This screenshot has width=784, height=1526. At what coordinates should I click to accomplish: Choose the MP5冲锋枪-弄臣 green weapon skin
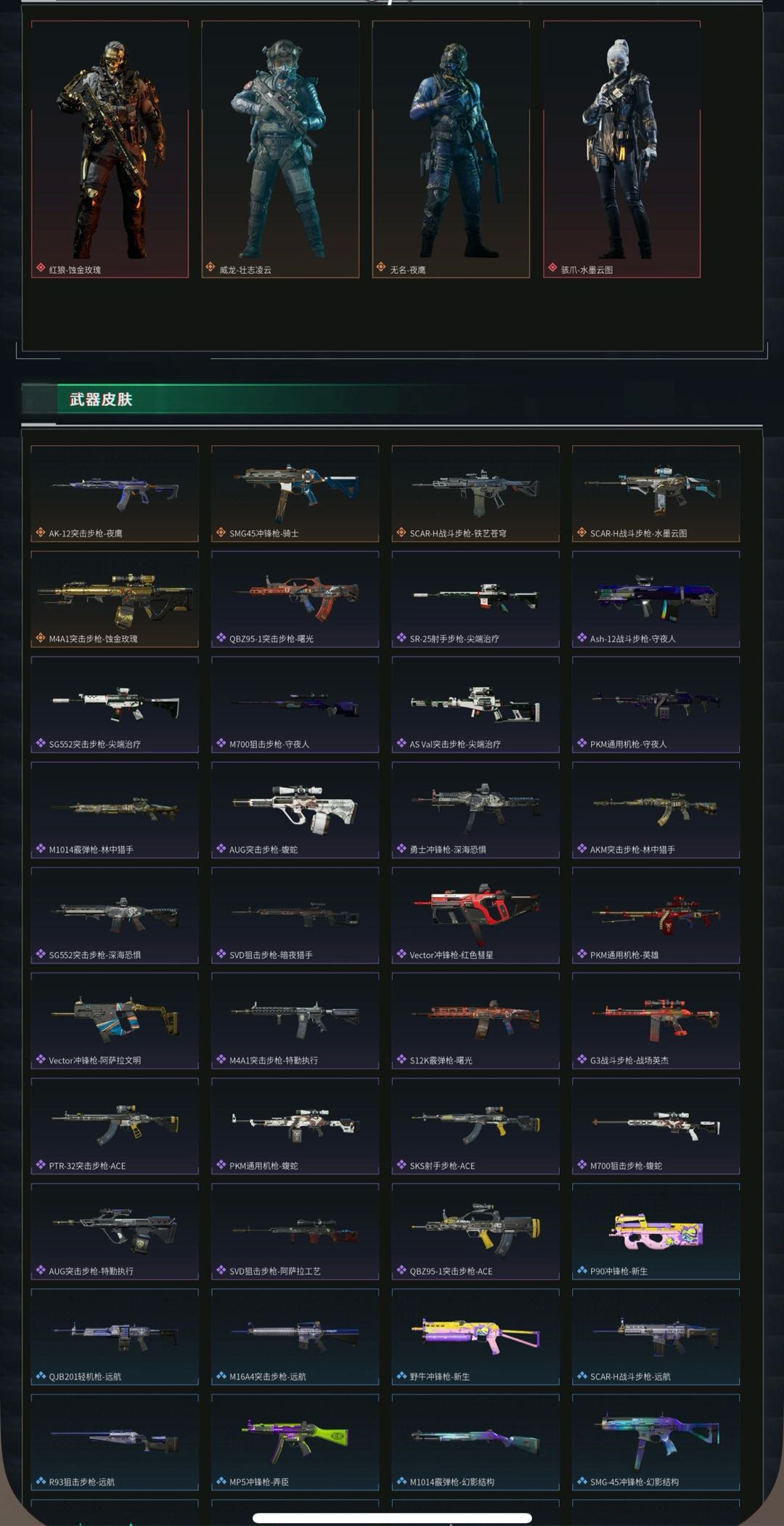295,1442
